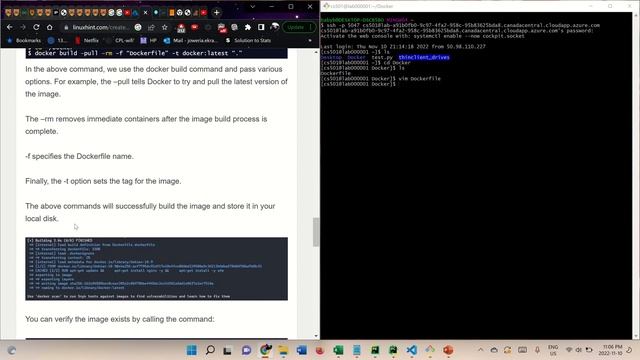The width and height of the screenshot is (640, 360).
Task: Share this page via toolbar share icon
Action: click(x=151, y=27)
